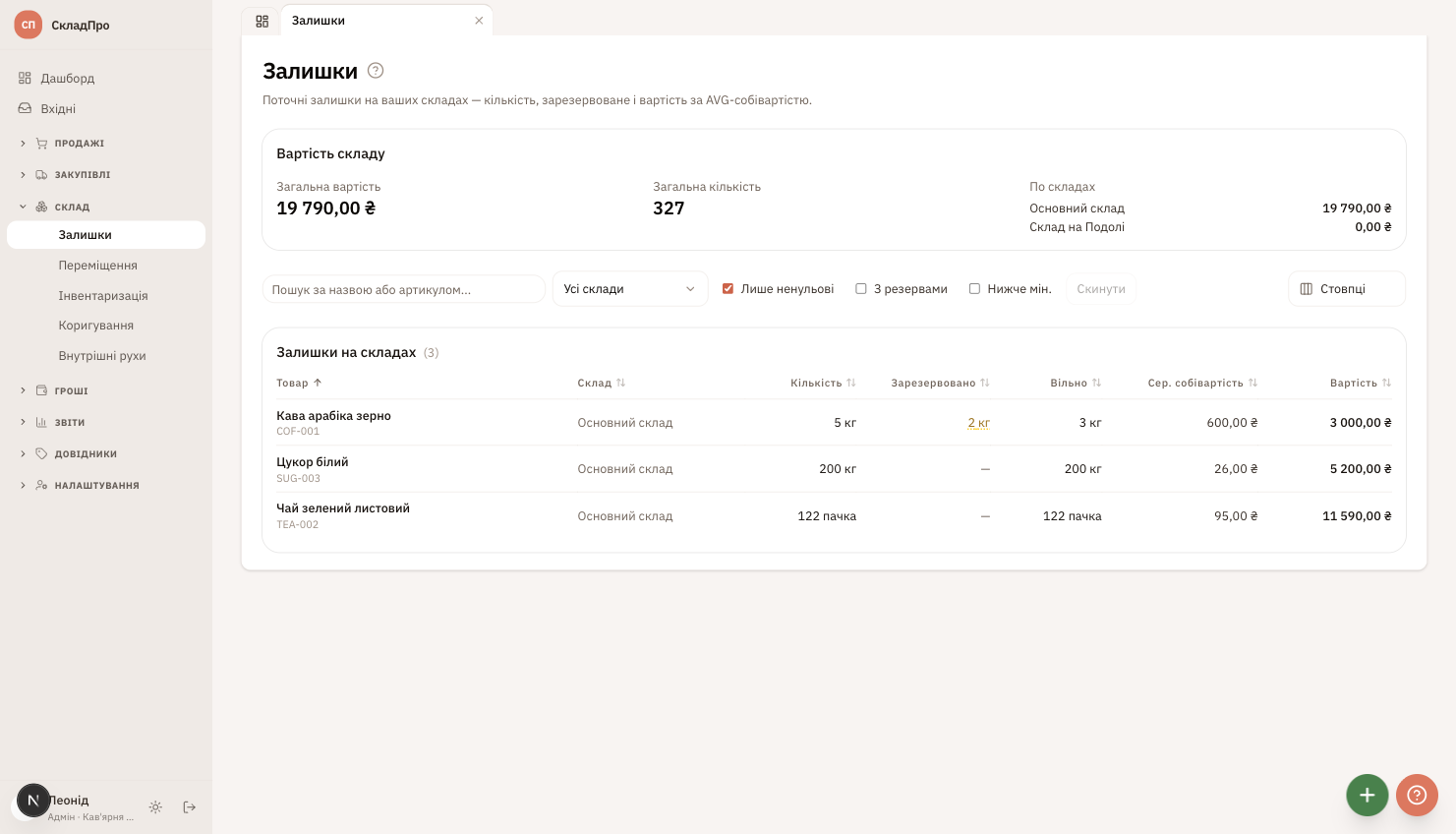The image size is (1456, 834).
Task: Uncheck Лише ненульові filter
Action: pyautogui.click(x=728, y=289)
